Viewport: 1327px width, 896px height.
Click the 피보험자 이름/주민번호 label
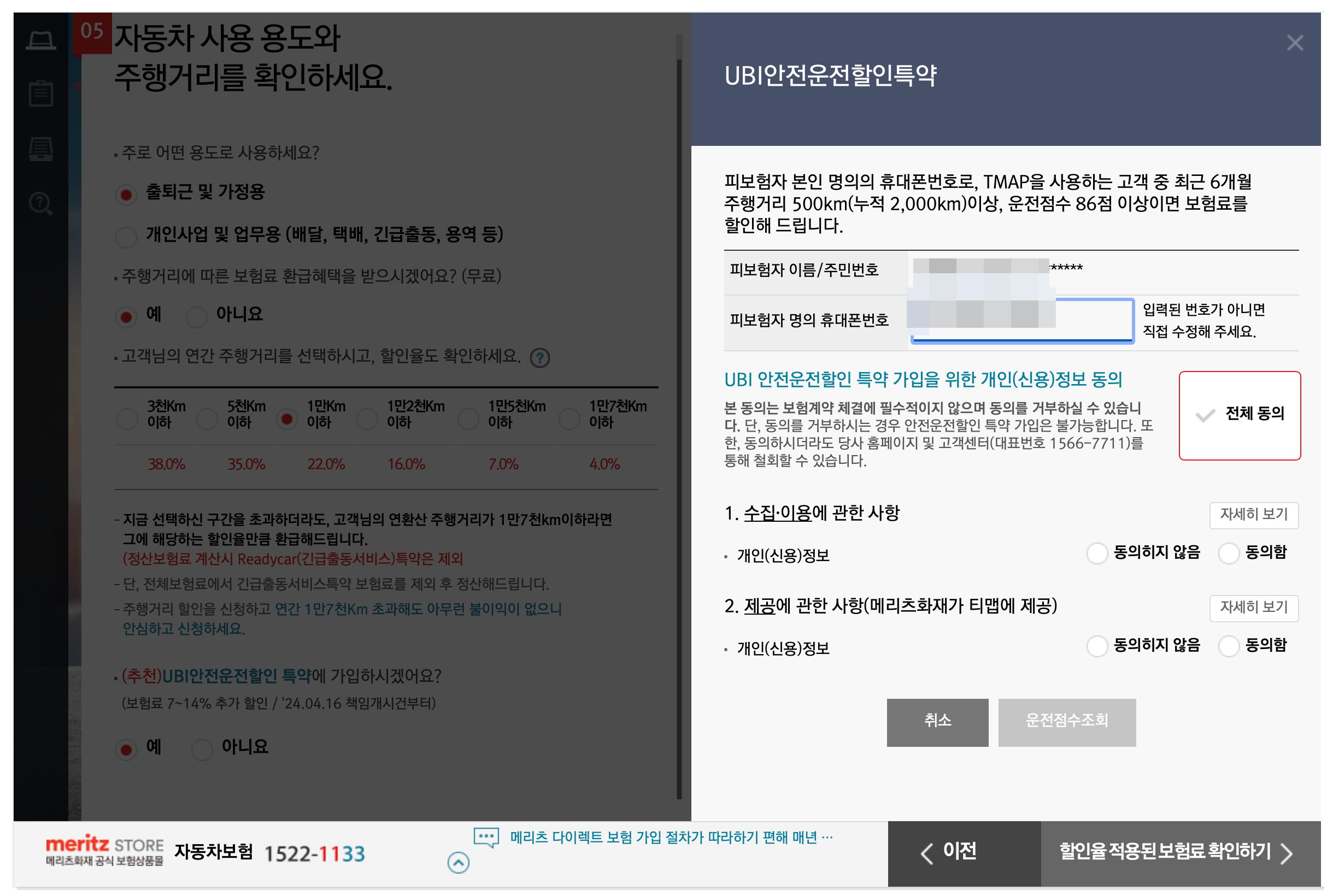tap(804, 270)
